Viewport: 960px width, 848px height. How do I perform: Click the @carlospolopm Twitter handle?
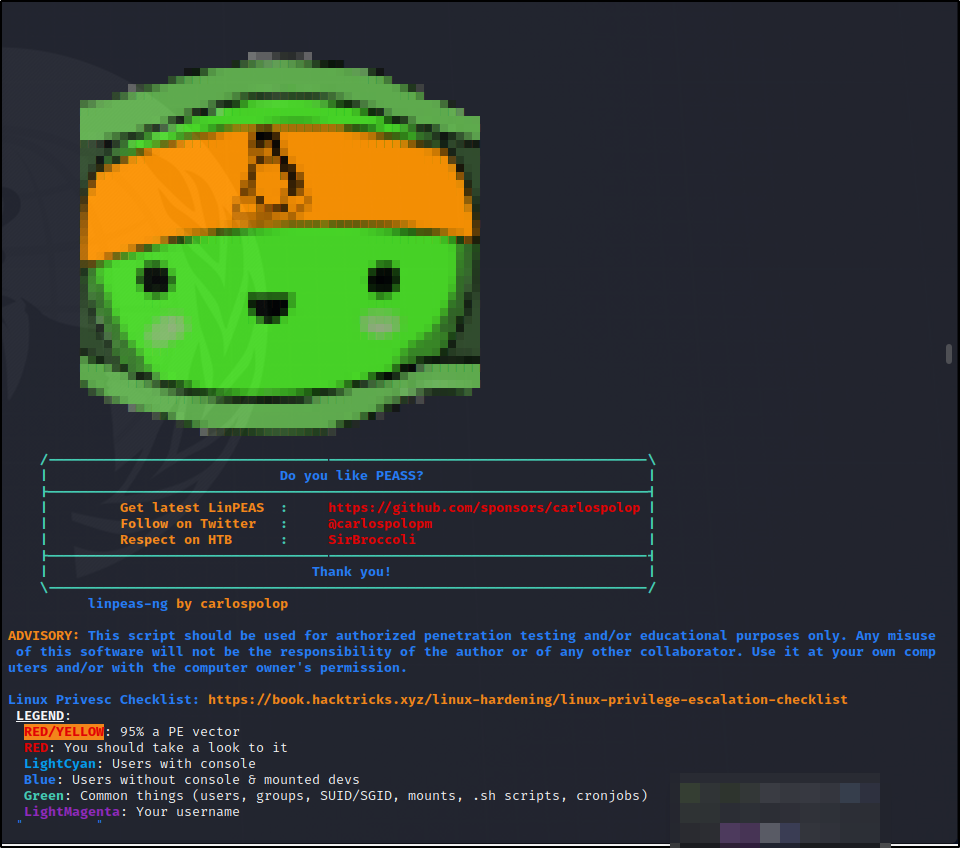380,523
